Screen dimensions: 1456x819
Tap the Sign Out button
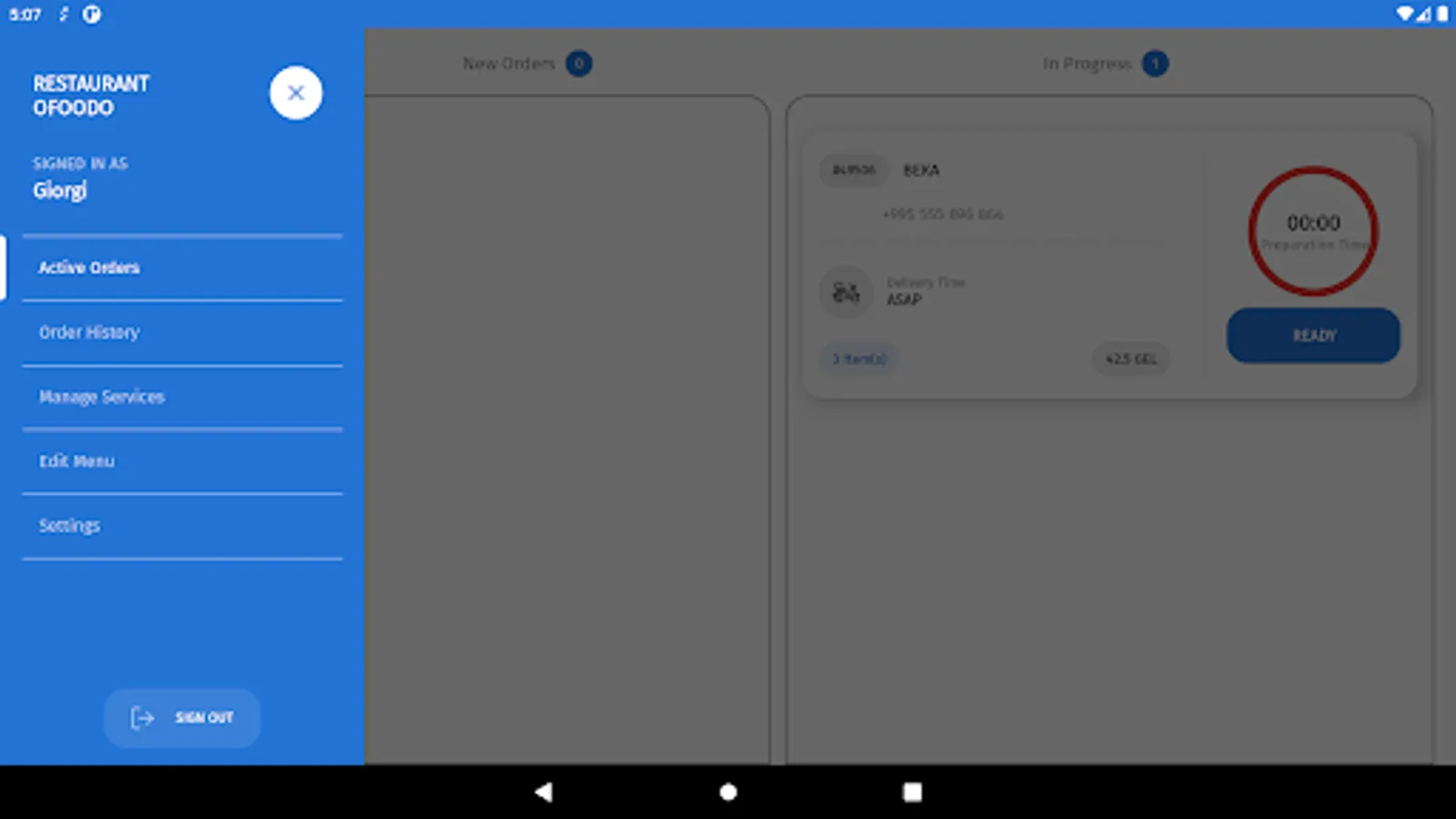point(182,718)
